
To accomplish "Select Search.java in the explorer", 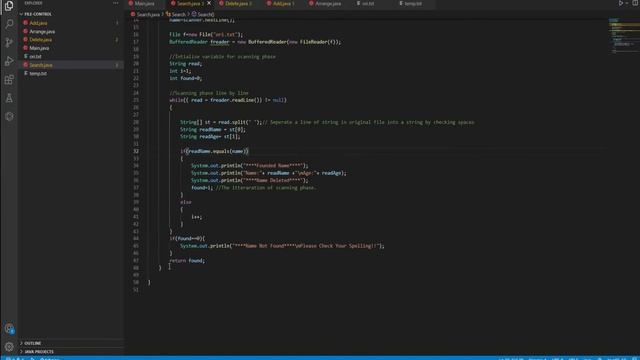I will pos(41,65).
